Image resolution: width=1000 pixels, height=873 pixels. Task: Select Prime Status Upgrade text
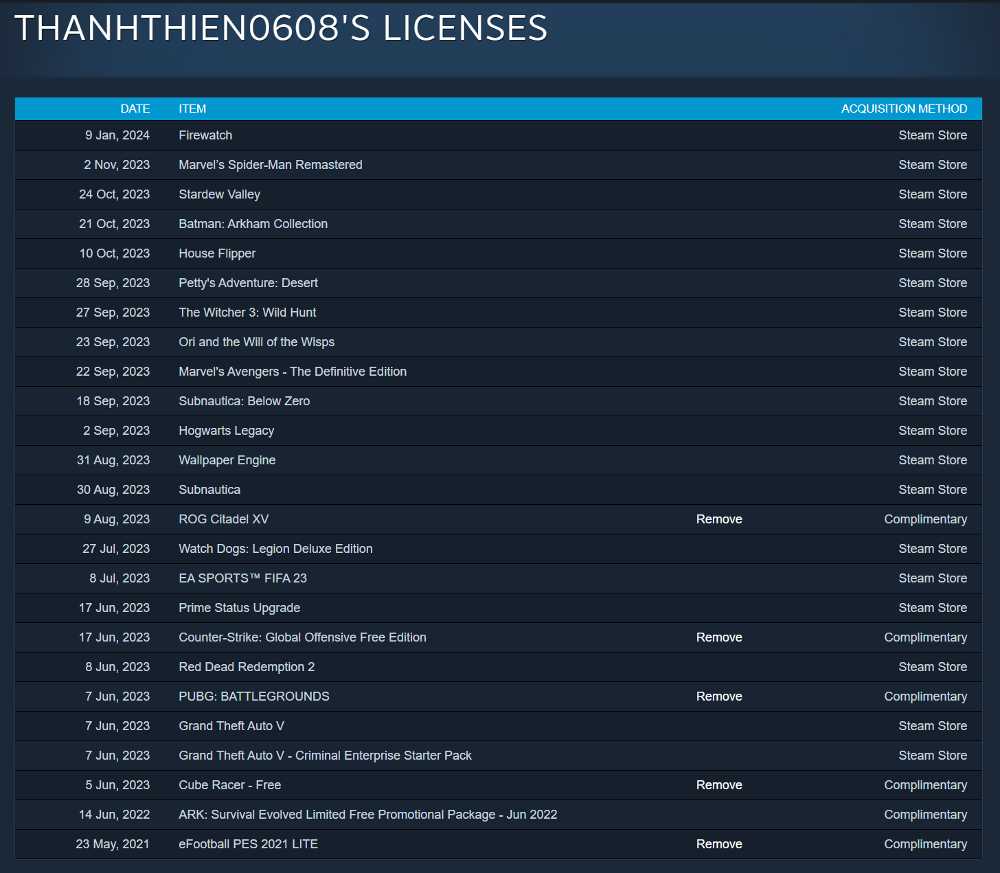pyautogui.click(x=239, y=608)
